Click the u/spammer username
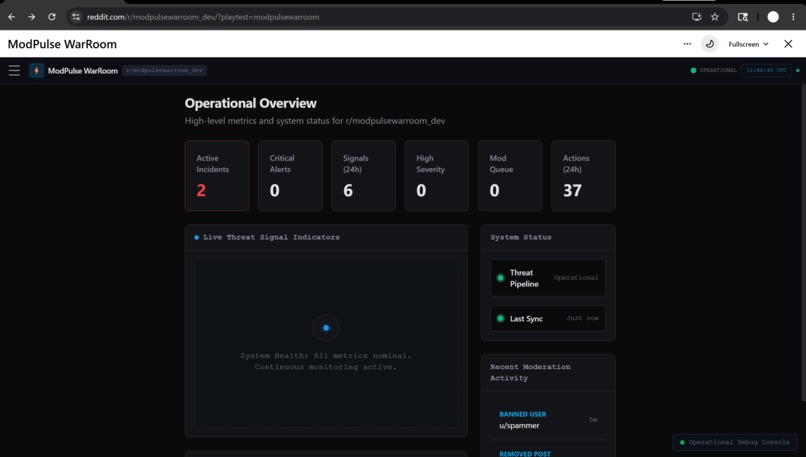 (519, 426)
